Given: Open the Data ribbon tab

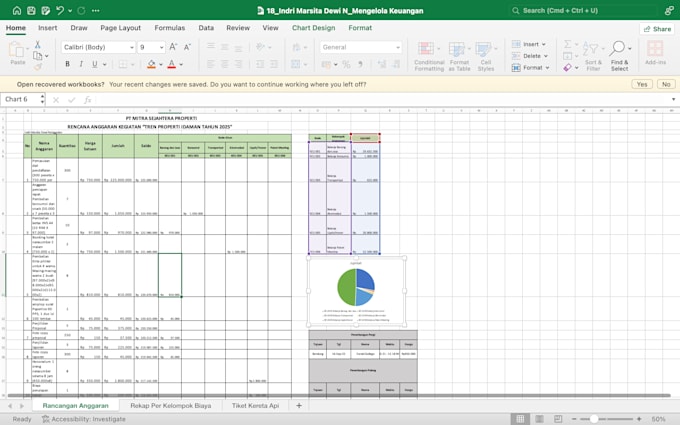Looking at the screenshot, I should [206, 28].
